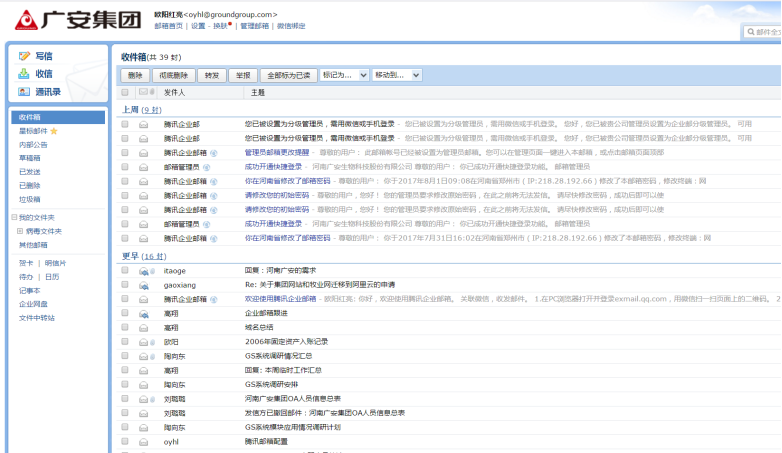Screen dimensions: 782x453
Task: Tick the checkbox for 域名总结 mail
Action: pos(125,327)
